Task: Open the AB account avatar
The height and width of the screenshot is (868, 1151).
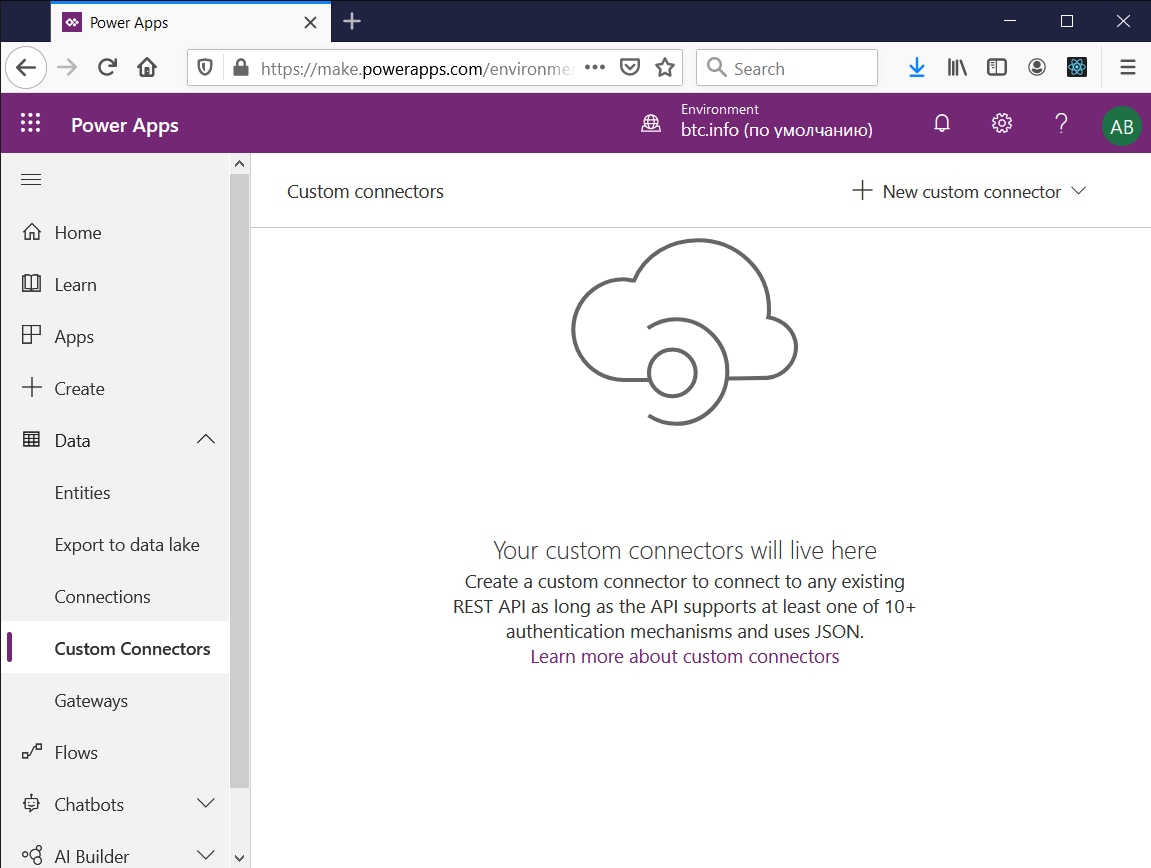Action: coord(1121,126)
